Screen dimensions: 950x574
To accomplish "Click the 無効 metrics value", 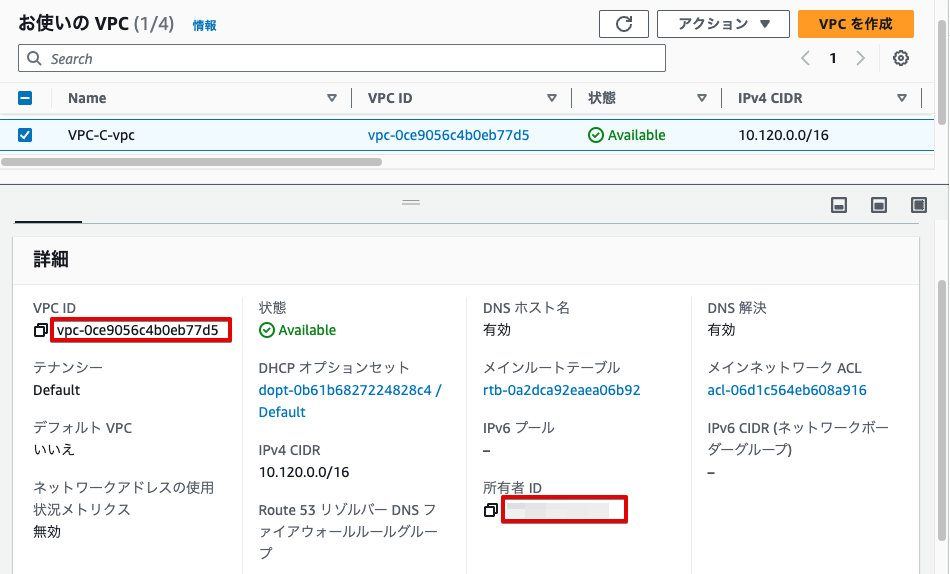I will (x=47, y=532).
